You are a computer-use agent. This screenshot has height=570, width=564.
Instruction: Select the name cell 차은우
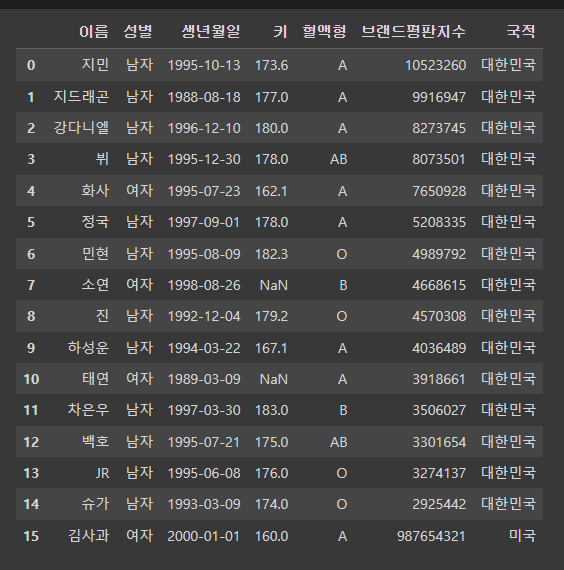(88, 410)
